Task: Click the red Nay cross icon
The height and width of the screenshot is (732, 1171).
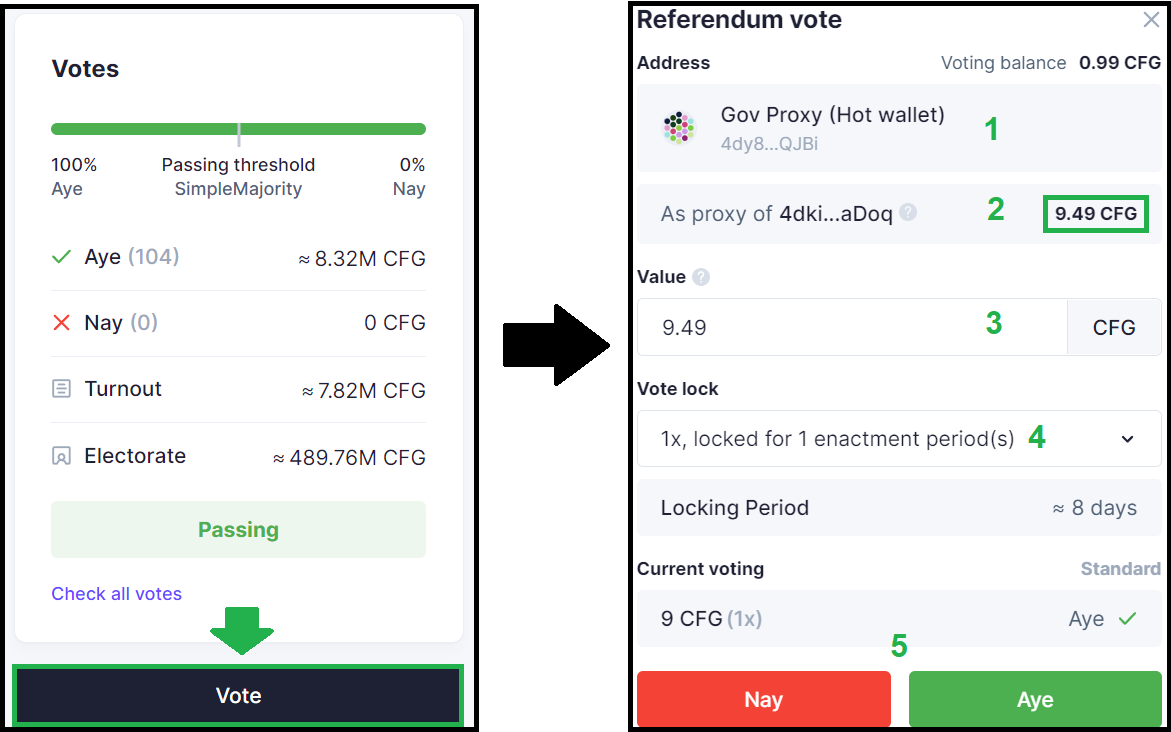Action: click(61, 323)
